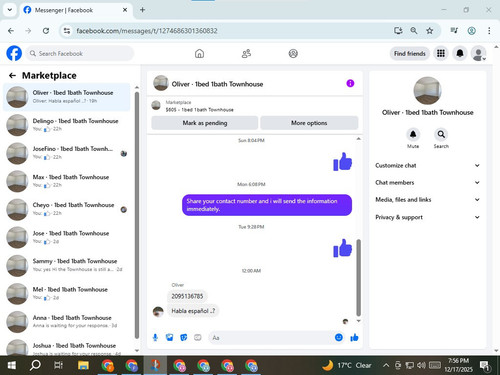The image size is (500, 375).
Task: Open Facebook home via logo
Action: 14,53
